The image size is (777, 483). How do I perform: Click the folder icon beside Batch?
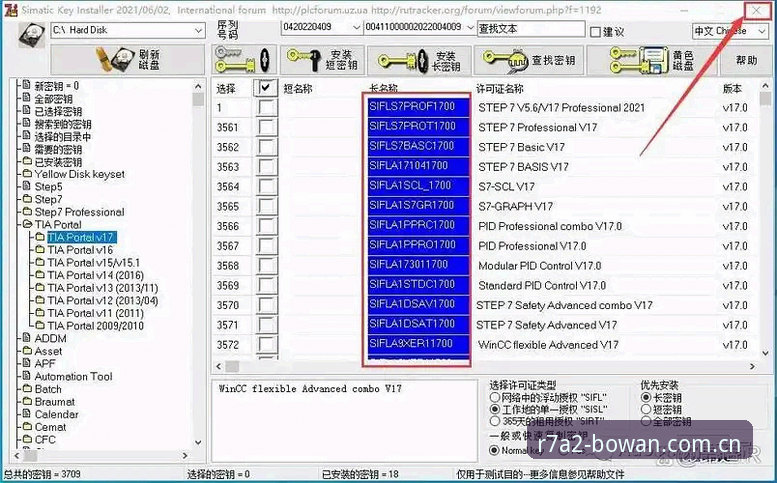[27, 389]
